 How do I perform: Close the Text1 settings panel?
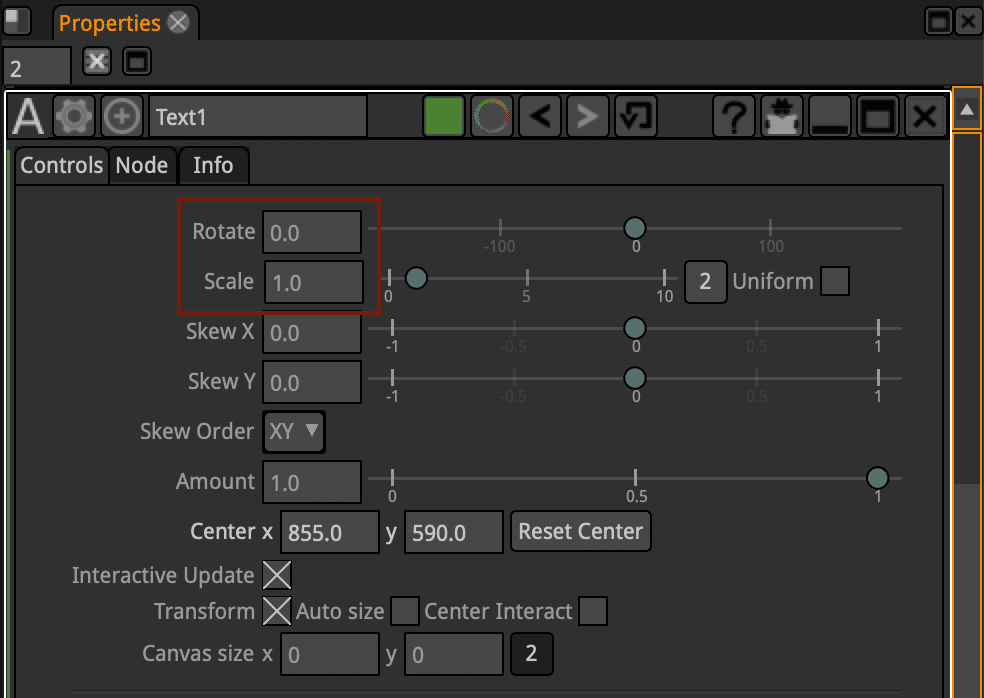pos(925,116)
